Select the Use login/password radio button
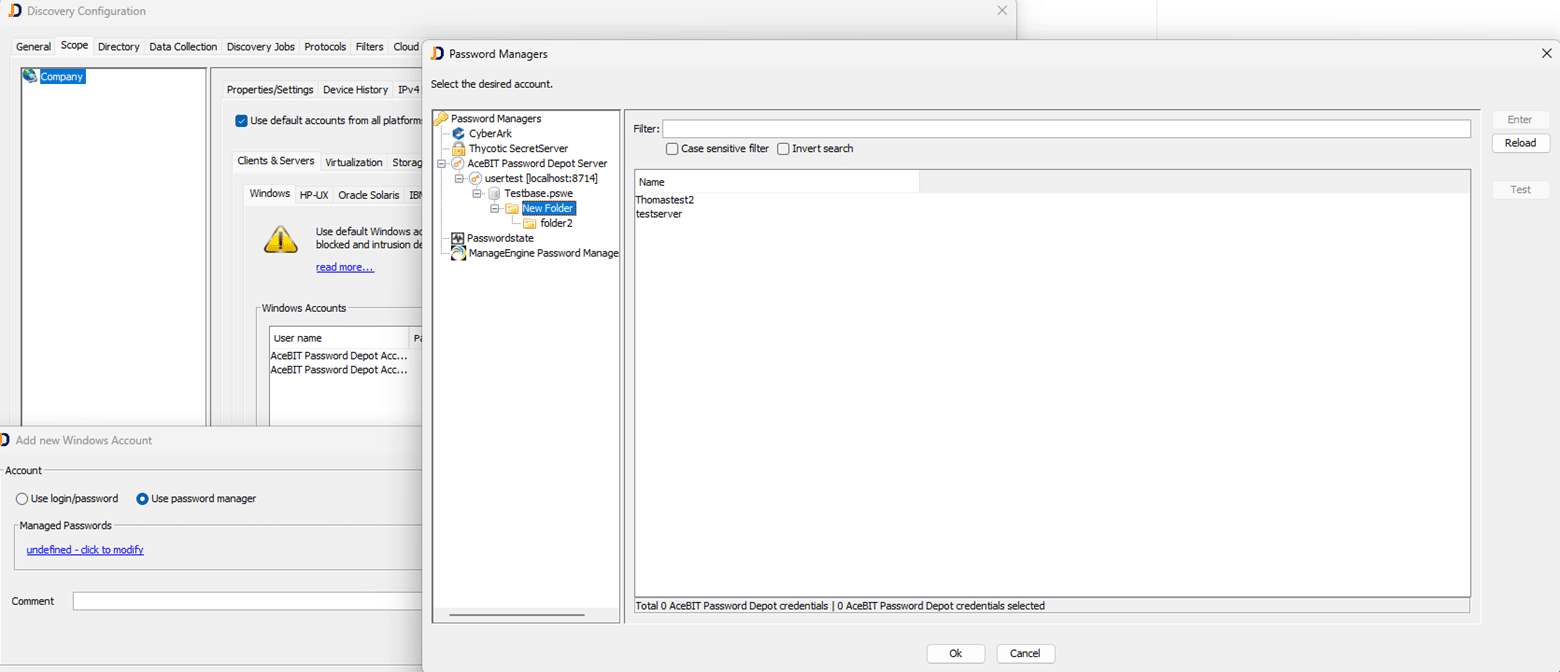Image resolution: width=1560 pixels, height=672 pixels. [22, 499]
